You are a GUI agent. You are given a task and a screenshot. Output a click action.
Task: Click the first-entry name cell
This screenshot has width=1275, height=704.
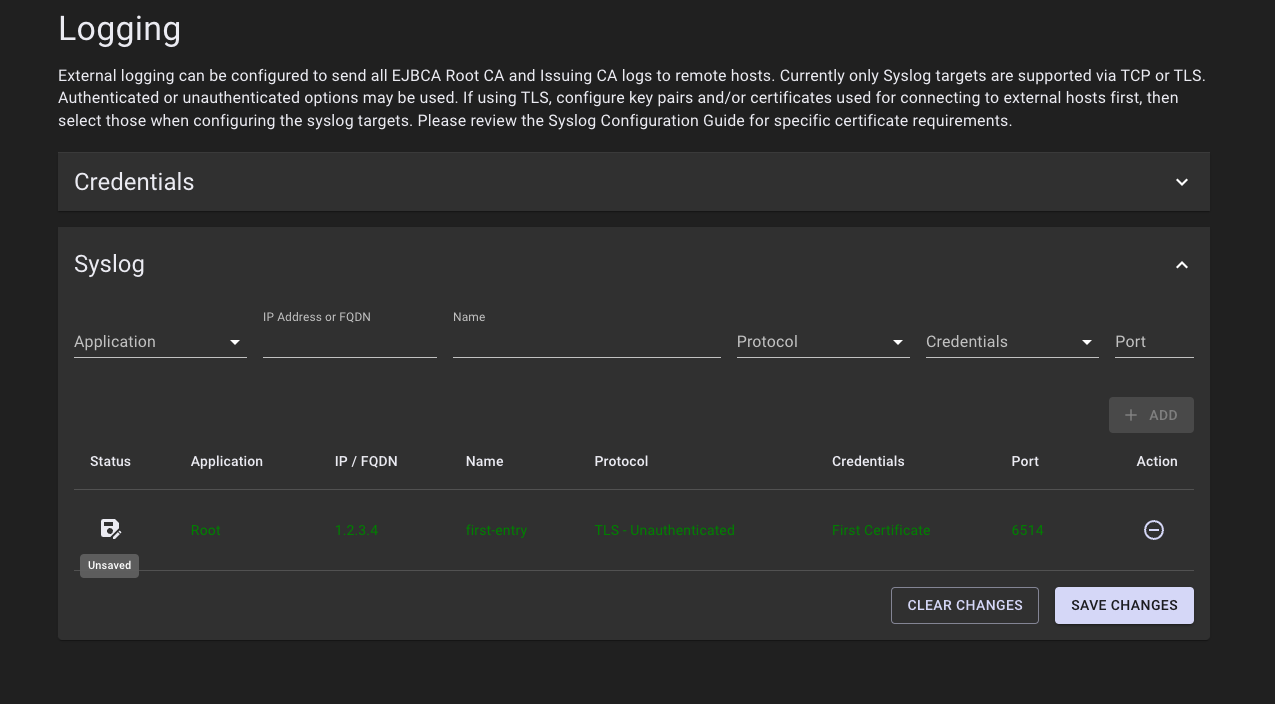point(496,530)
